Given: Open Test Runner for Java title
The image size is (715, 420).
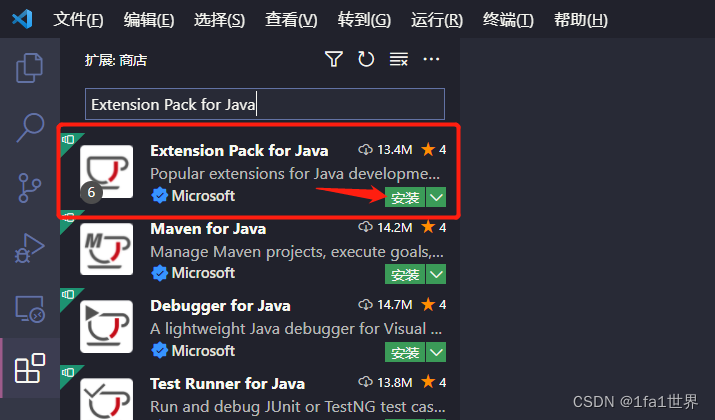Looking at the screenshot, I should [x=228, y=384].
